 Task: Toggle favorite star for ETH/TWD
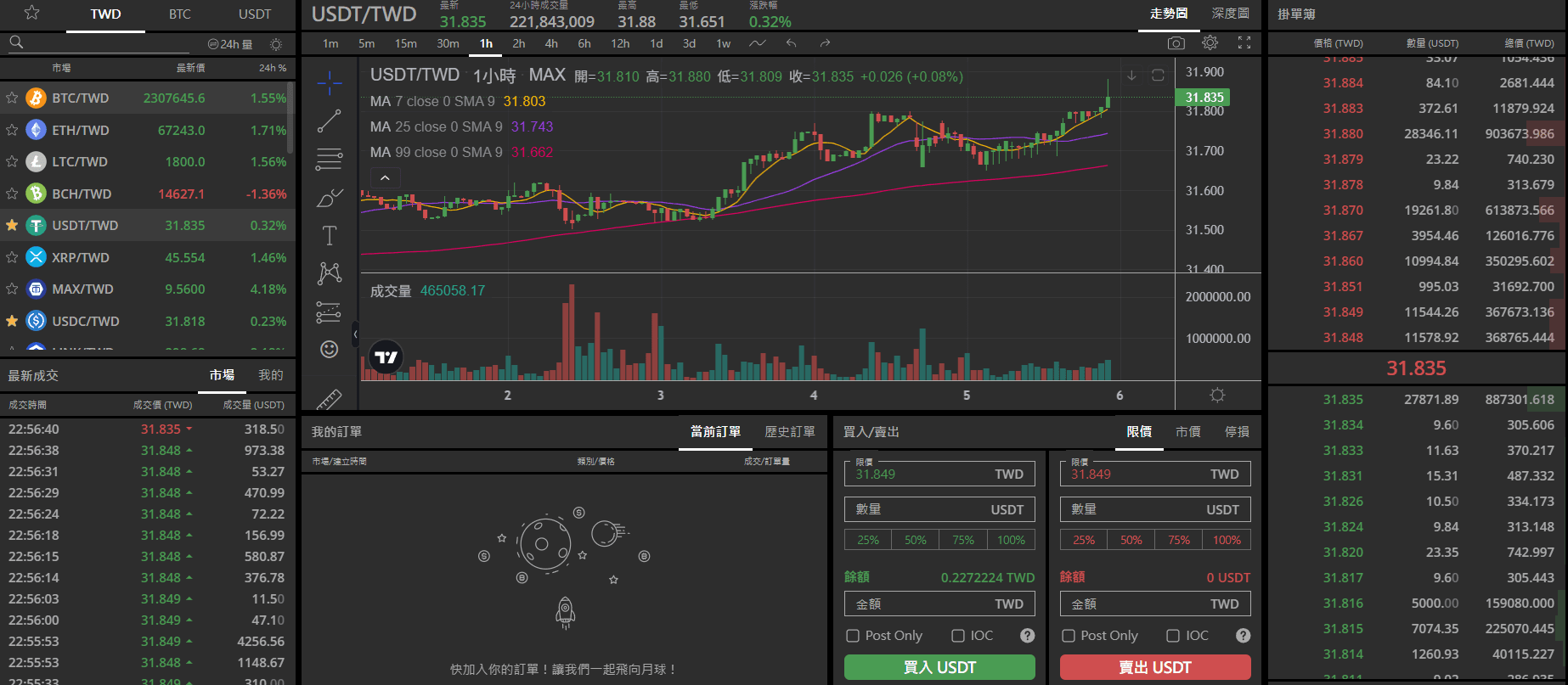12,130
